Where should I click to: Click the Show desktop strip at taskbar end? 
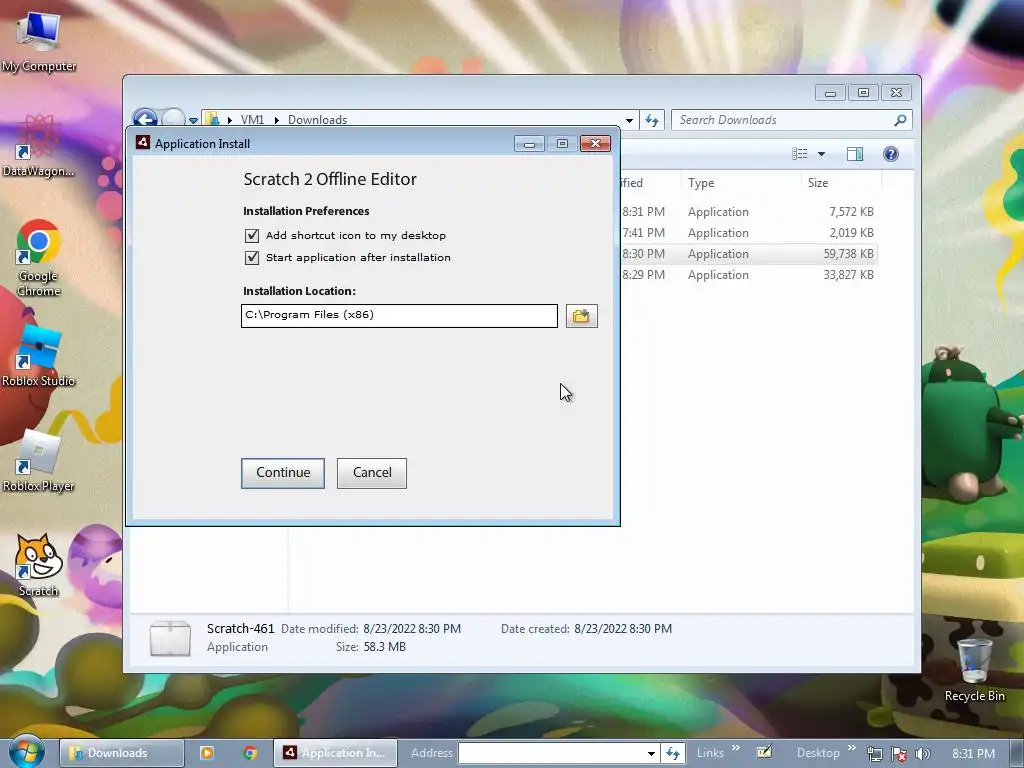point(1017,753)
